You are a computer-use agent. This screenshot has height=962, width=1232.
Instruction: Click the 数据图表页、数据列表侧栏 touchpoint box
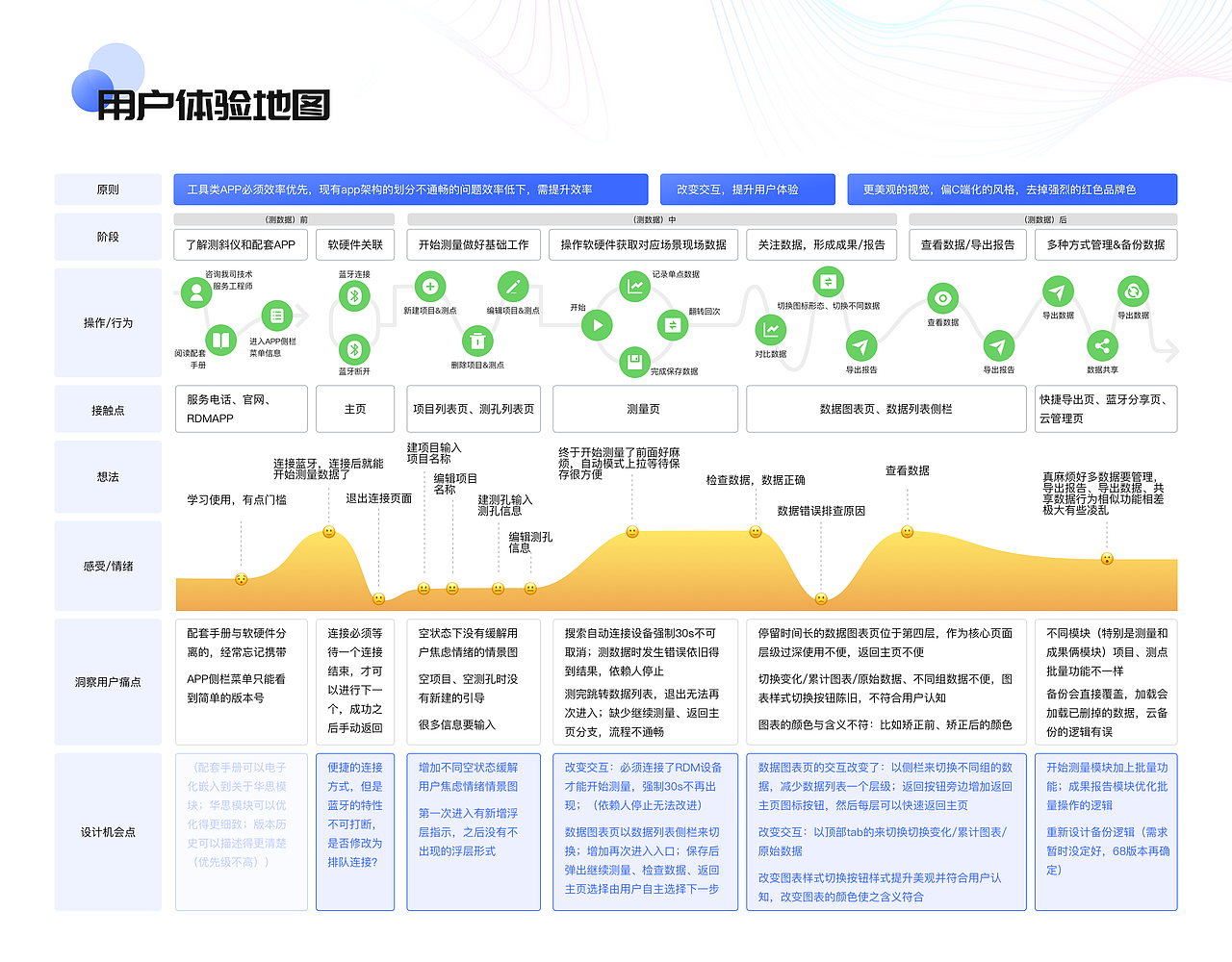(x=886, y=409)
